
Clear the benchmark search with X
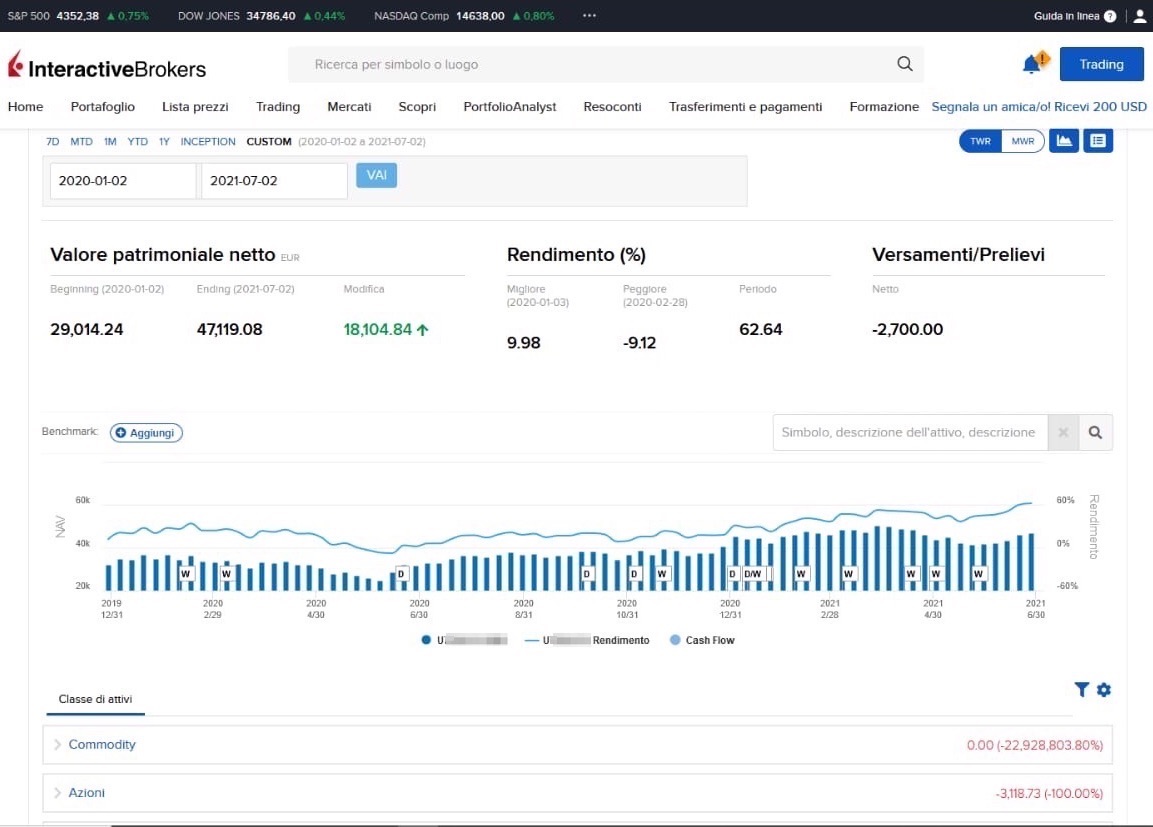click(1063, 433)
